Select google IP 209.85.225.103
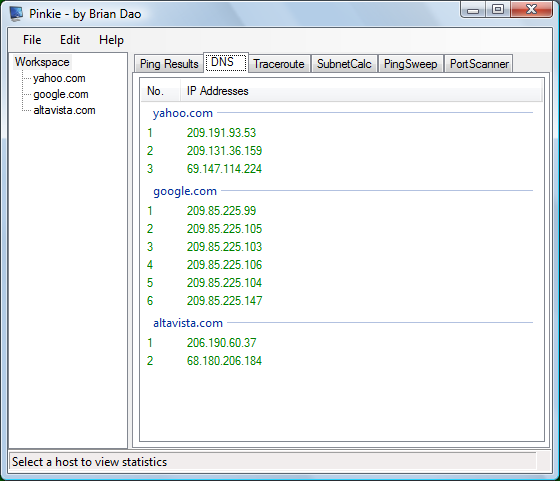 224,246
